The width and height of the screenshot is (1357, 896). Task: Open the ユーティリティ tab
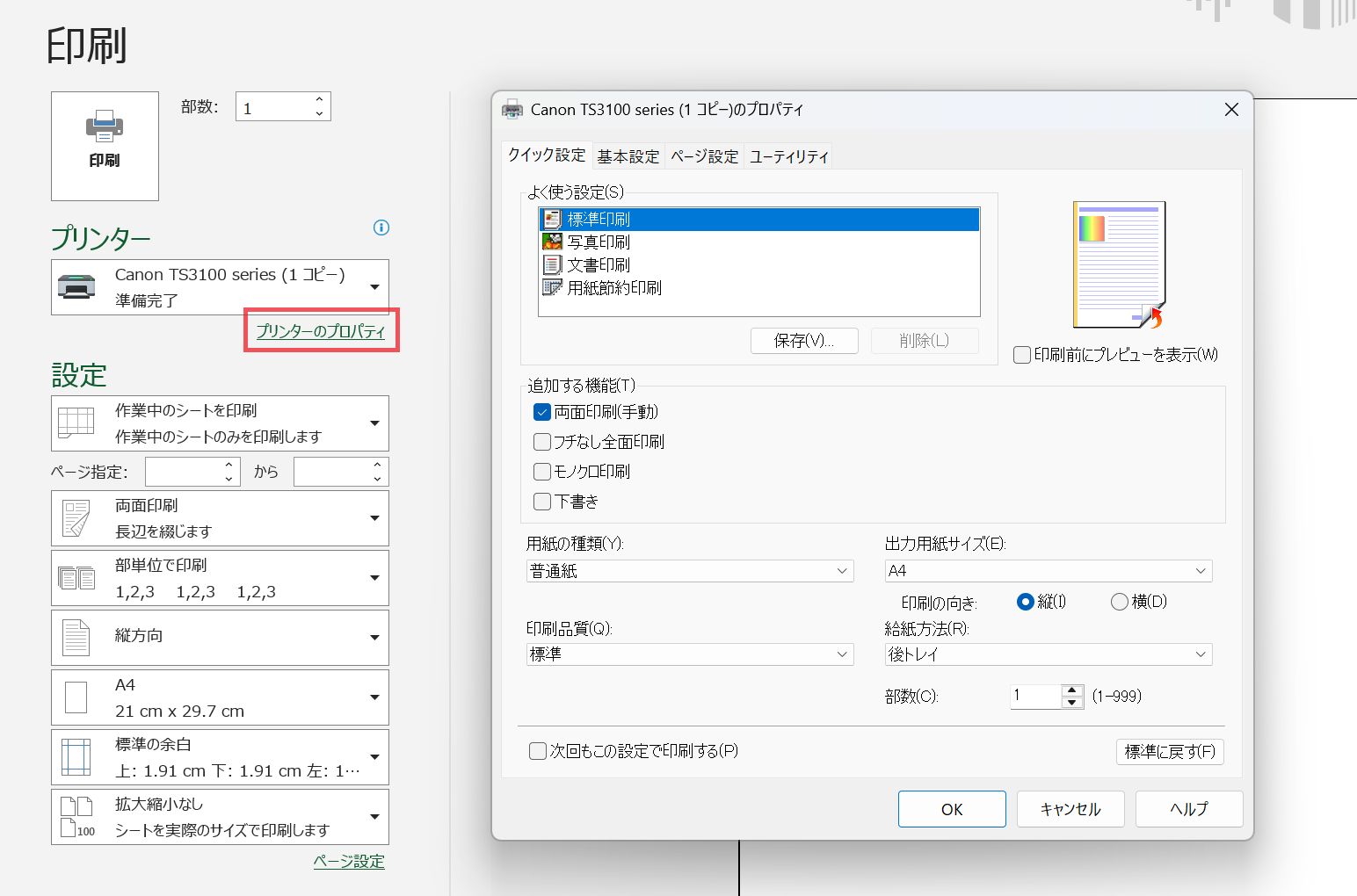point(788,156)
